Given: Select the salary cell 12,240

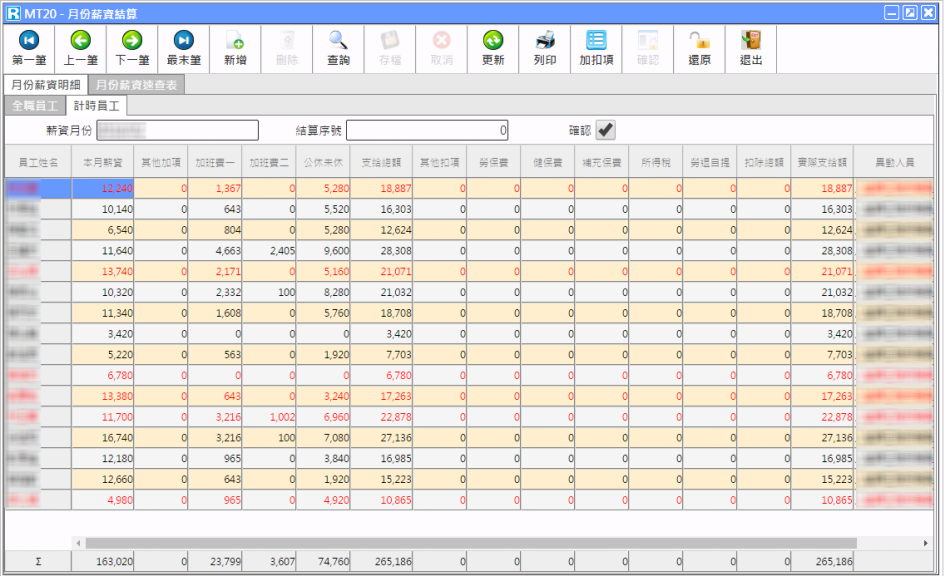Looking at the screenshot, I should point(102,188).
